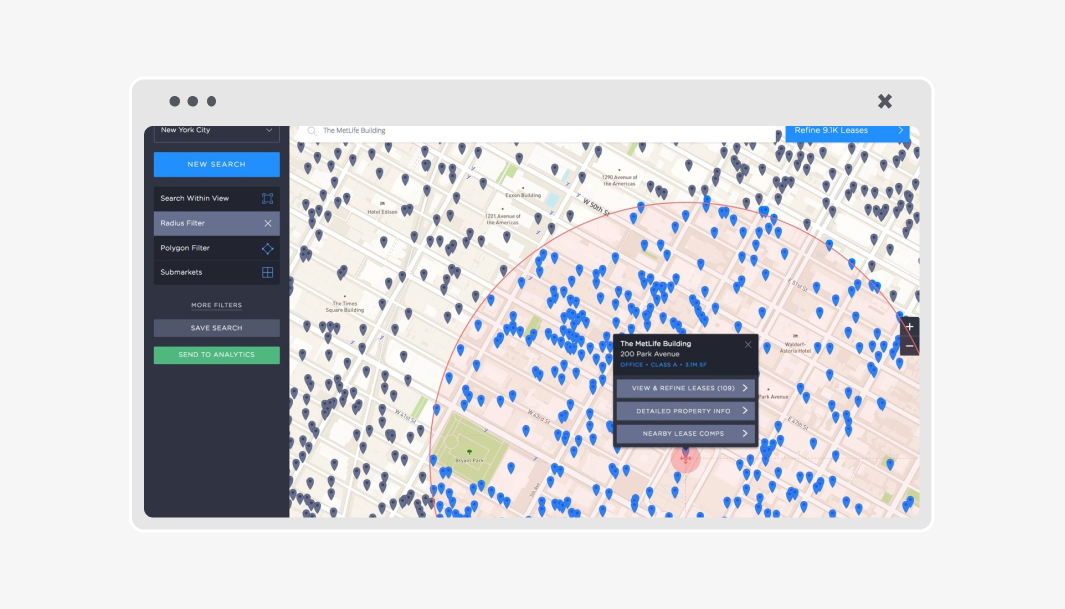
Task: Click the Waldorf-Astoria Hotel map label
Action: tap(795, 348)
